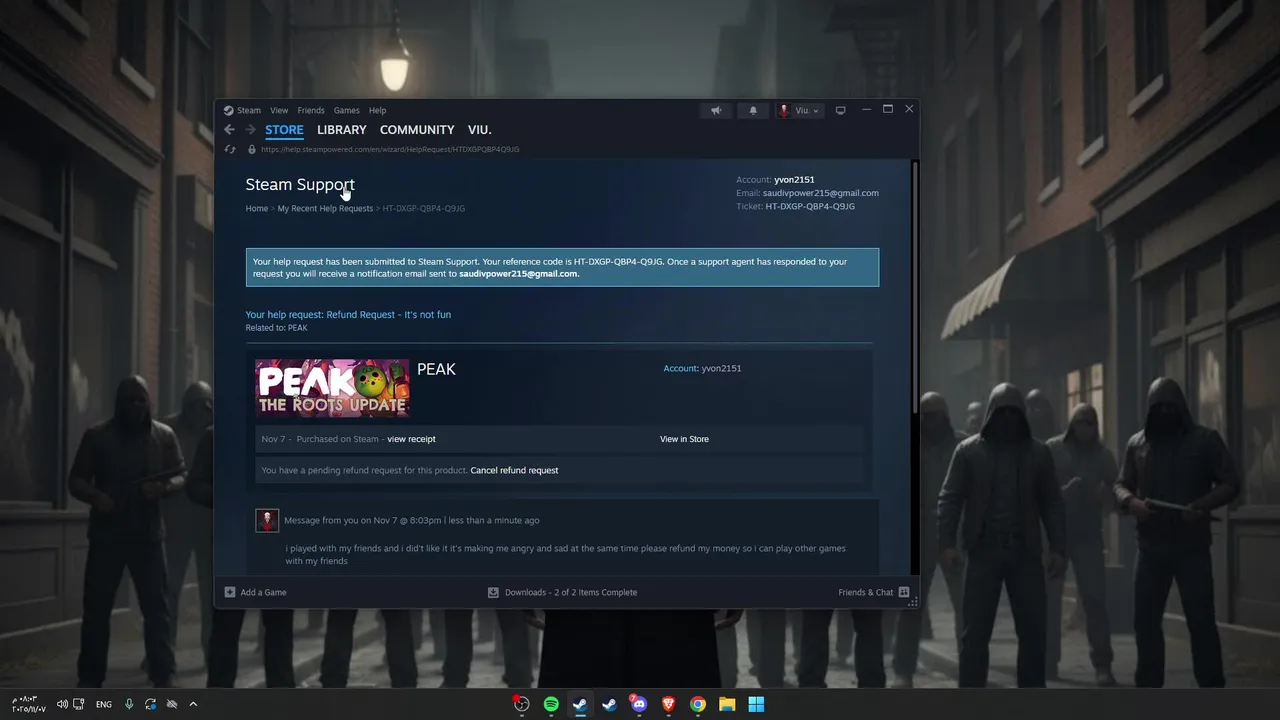Click the Home breadcrumb link
The width and height of the screenshot is (1280, 720).
pos(257,208)
